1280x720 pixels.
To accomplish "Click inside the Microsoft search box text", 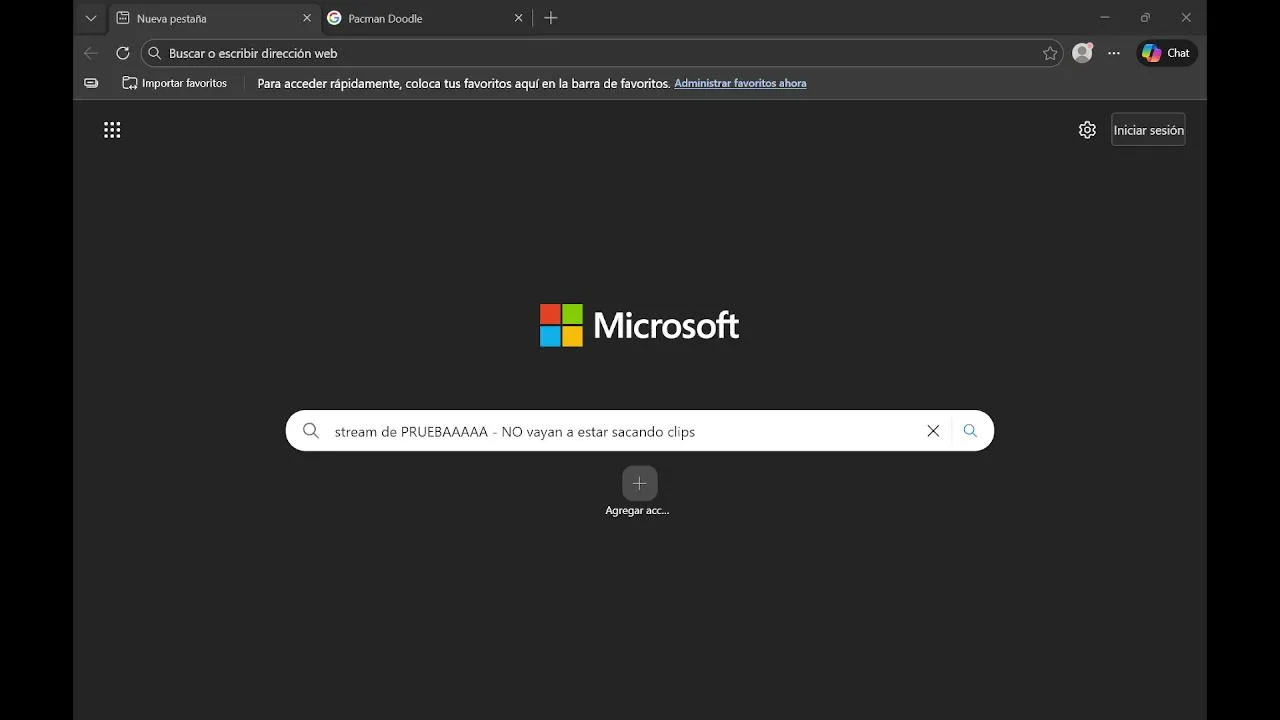I will tap(515, 431).
